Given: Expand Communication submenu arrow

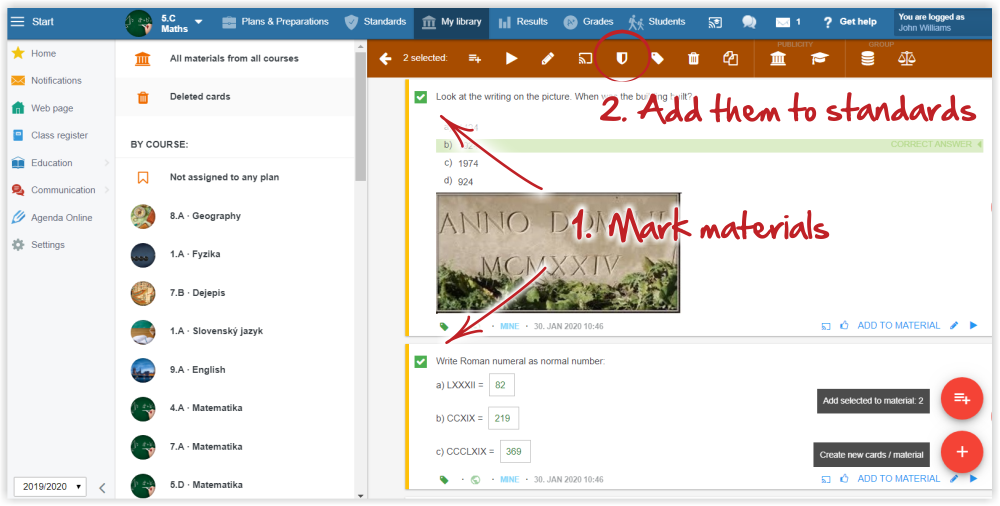Looking at the screenshot, I should tap(107, 190).
